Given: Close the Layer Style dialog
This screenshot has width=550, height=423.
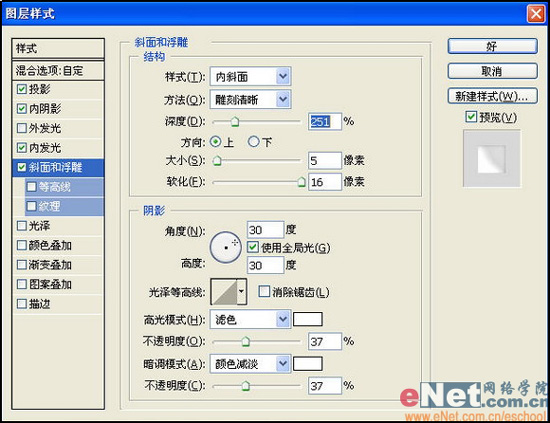Looking at the screenshot, I should [x=536, y=14].
